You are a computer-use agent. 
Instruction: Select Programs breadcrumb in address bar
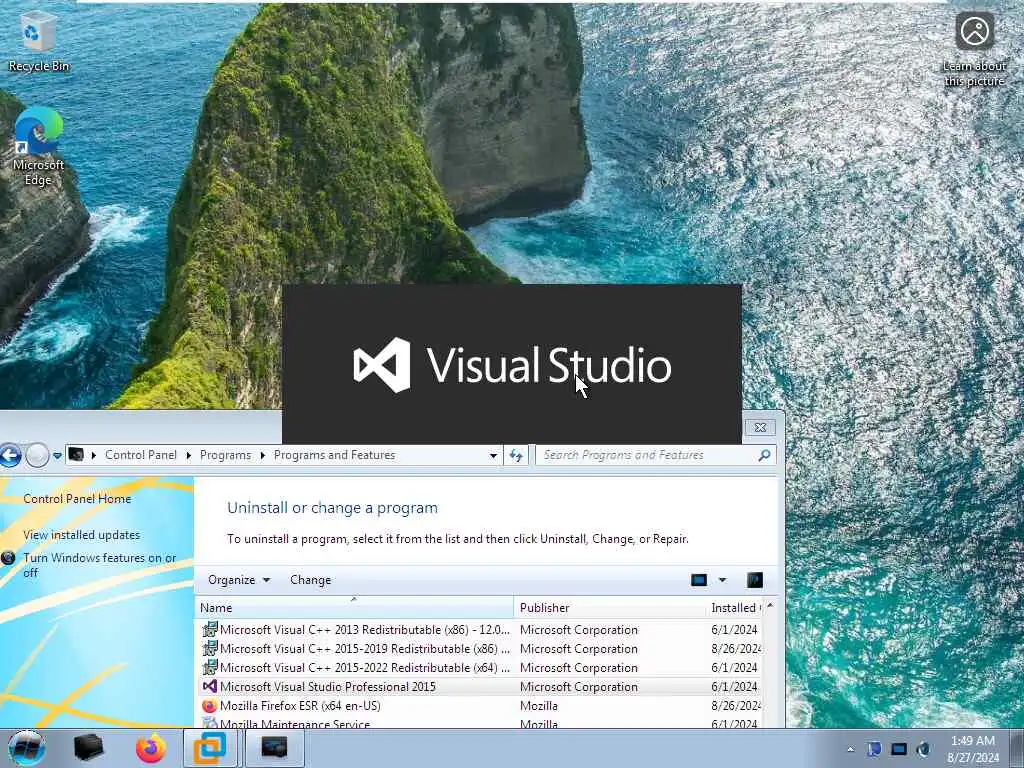coord(225,455)
